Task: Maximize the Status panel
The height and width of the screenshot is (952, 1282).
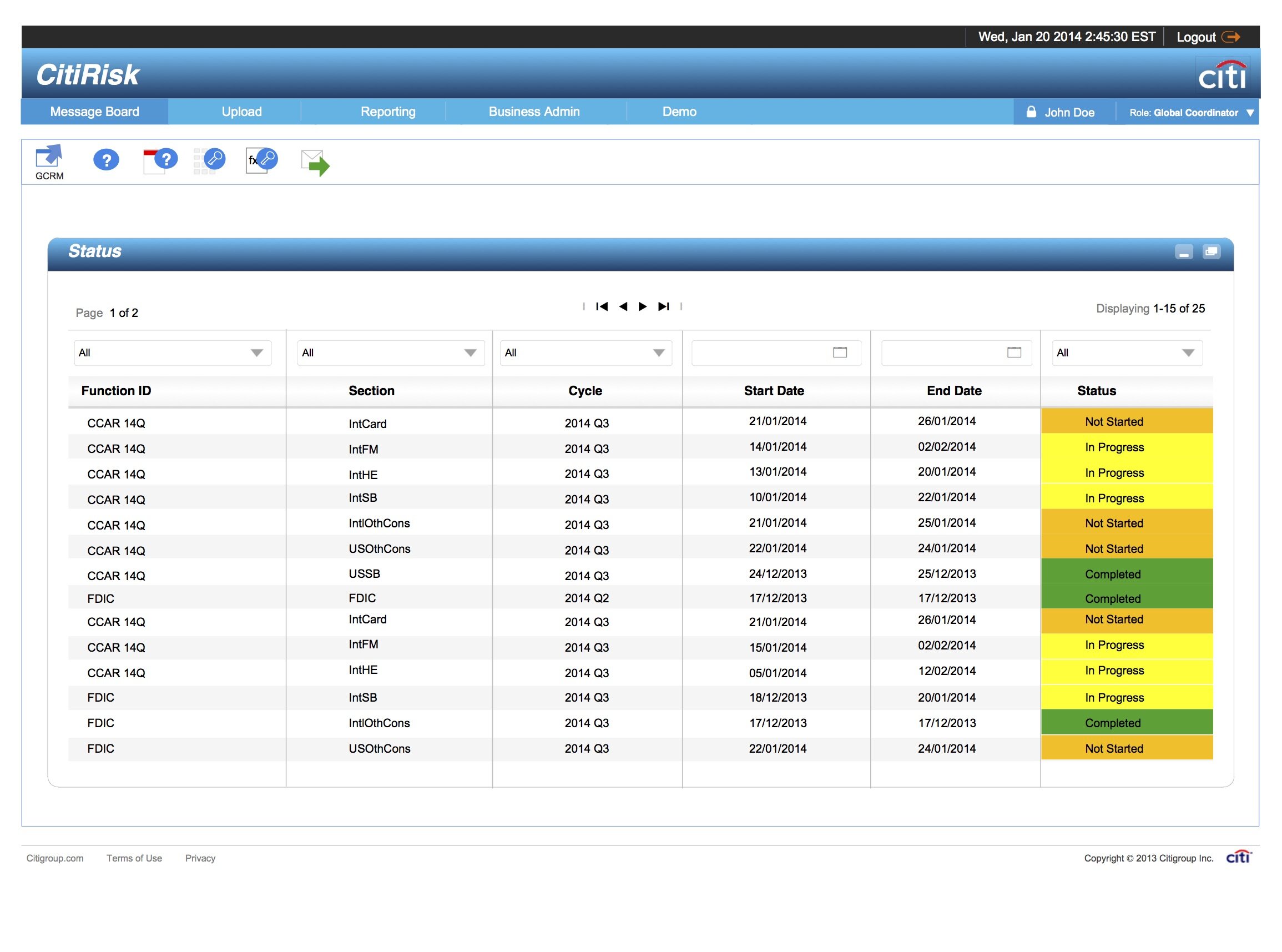Action: tap(1211, 252)
